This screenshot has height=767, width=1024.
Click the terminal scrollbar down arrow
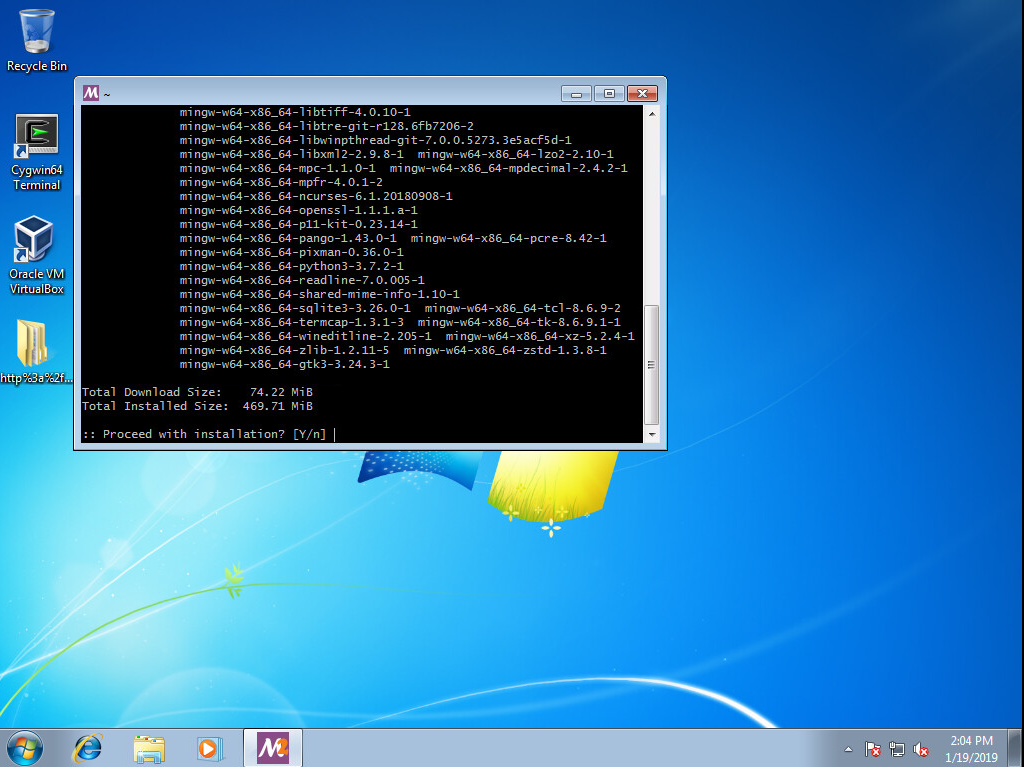pos(652,435)
